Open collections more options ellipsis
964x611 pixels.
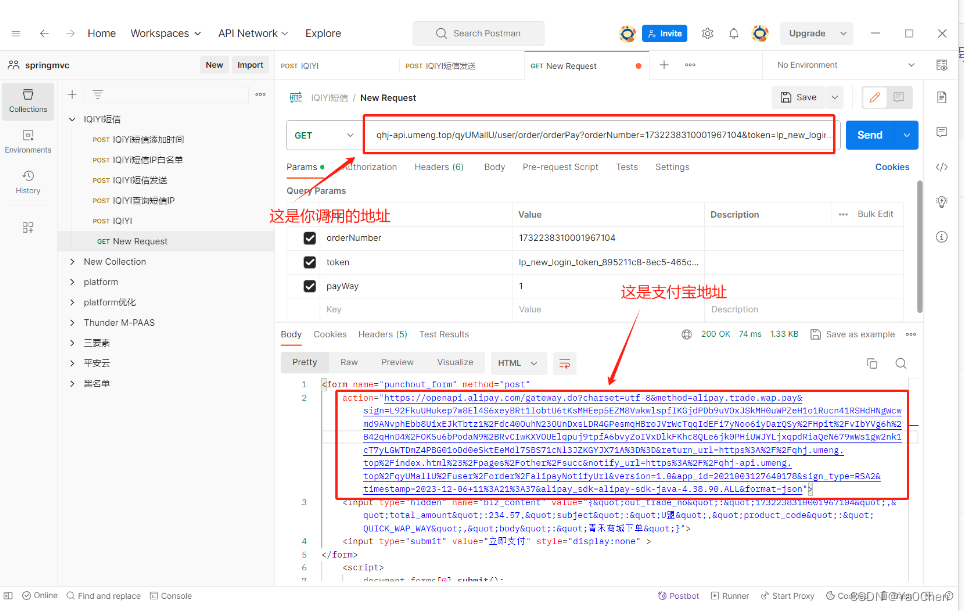tap(261, 95)
